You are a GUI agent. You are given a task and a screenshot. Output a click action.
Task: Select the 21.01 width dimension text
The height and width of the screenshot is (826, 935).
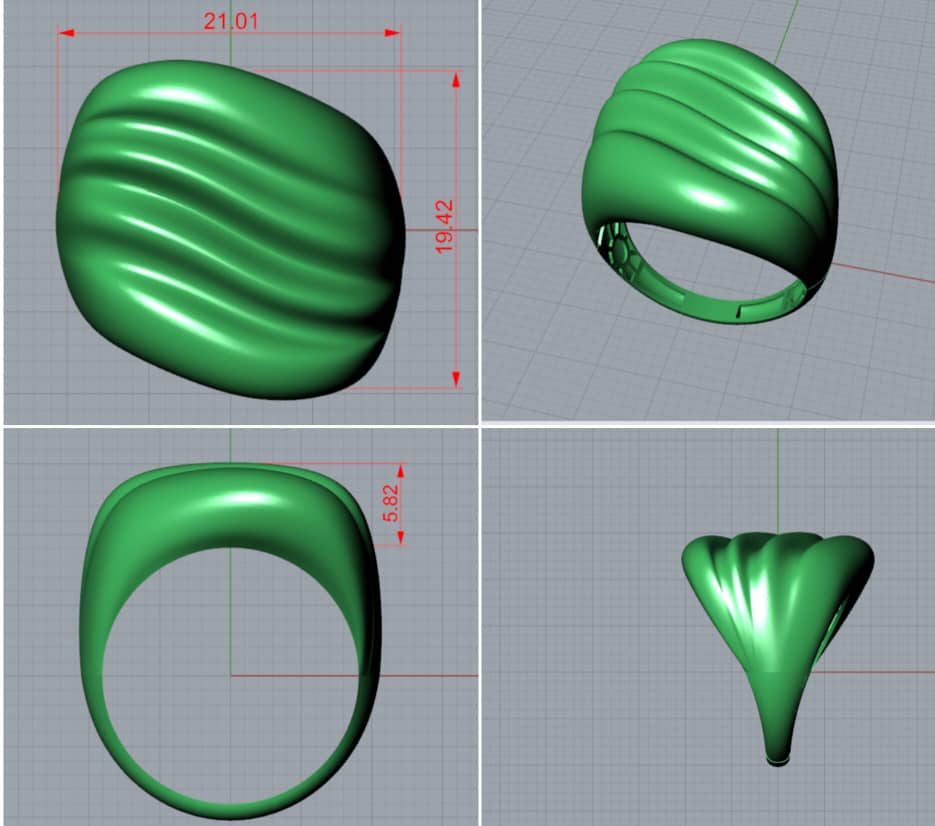click(231, 21)
